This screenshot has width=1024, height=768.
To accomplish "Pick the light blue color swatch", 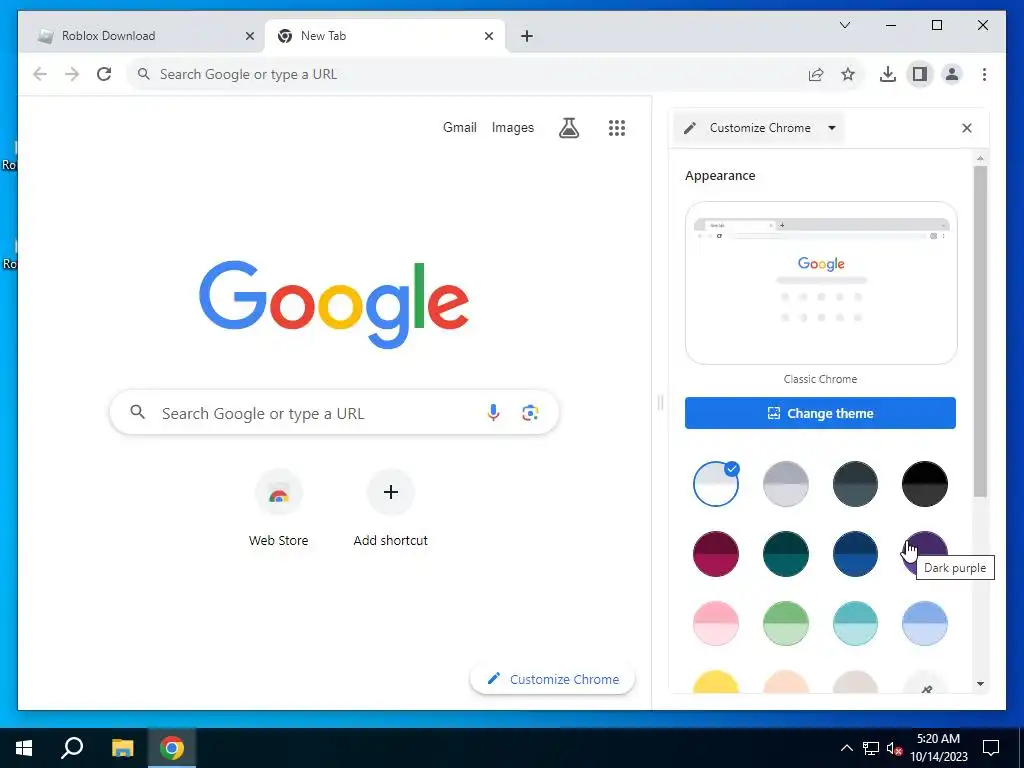I will click(925, 624).
